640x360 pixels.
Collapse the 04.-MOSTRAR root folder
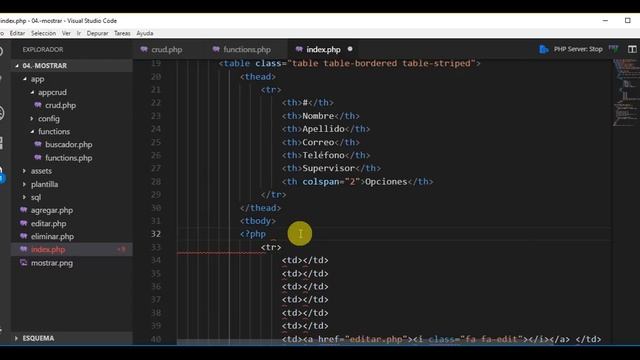[17, 66]
